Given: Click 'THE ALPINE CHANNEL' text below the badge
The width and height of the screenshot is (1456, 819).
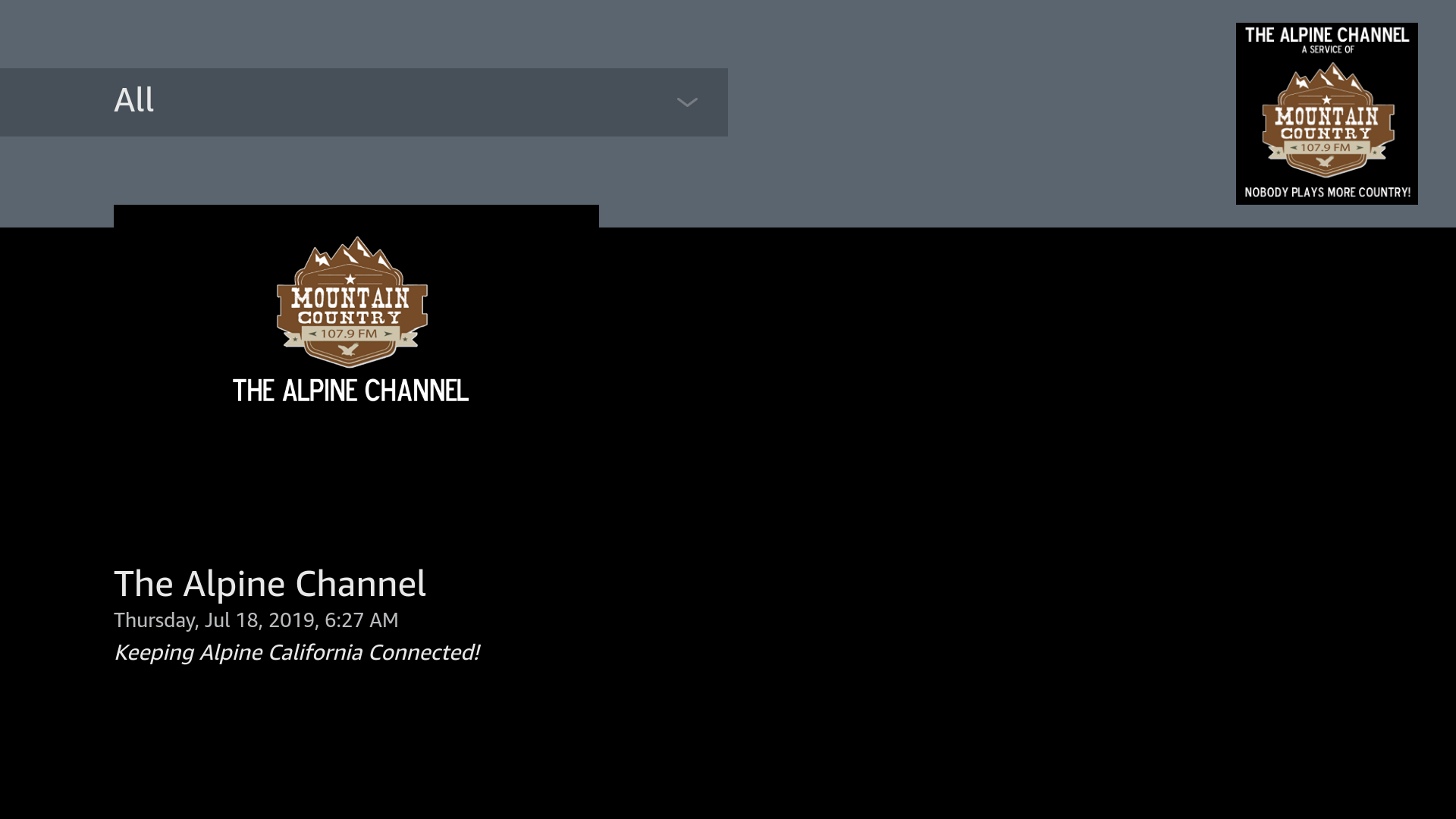Looking at the screenshot, I should tap(351, 391).
